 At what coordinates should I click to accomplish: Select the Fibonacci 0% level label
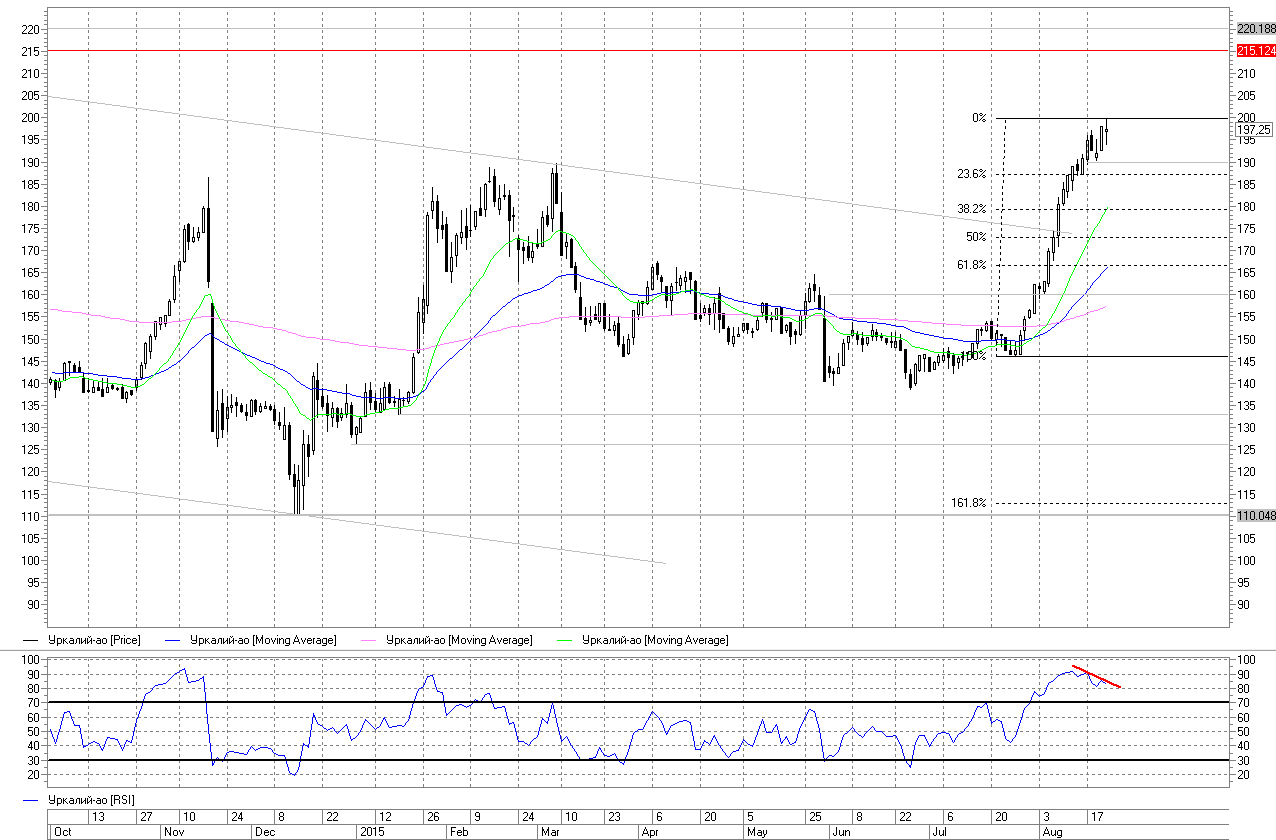[979, 118]
